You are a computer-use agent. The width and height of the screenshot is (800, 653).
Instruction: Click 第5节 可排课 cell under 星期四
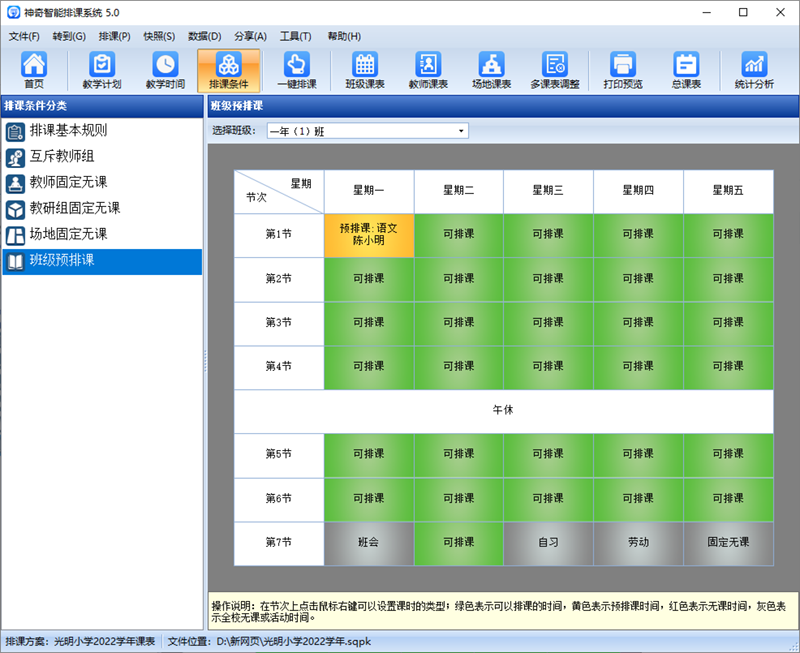point(638,455)
